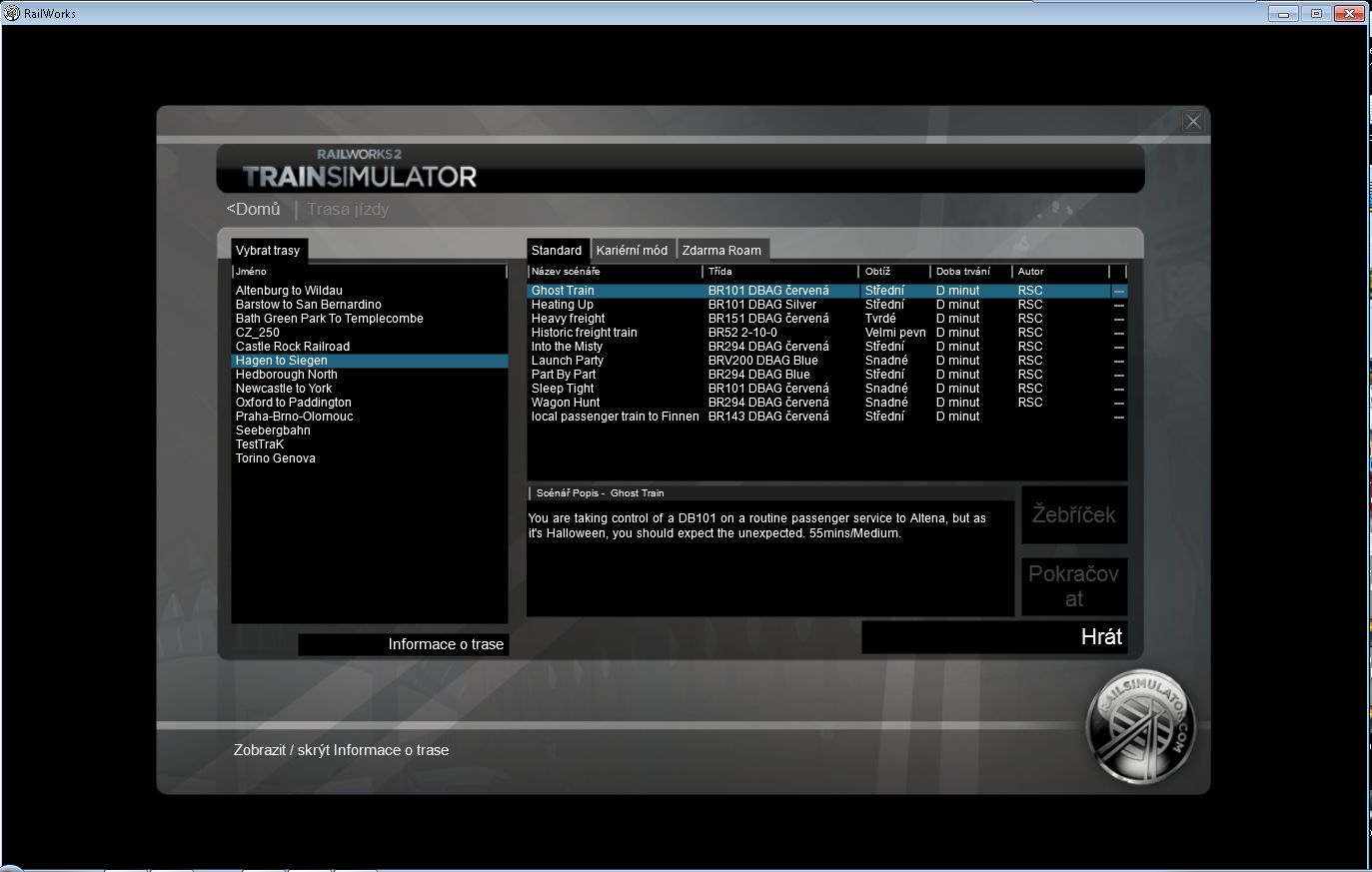Click the RailSimulator.com round logo
This screenshot has width=1372, height=872.
coord(1139,727)
